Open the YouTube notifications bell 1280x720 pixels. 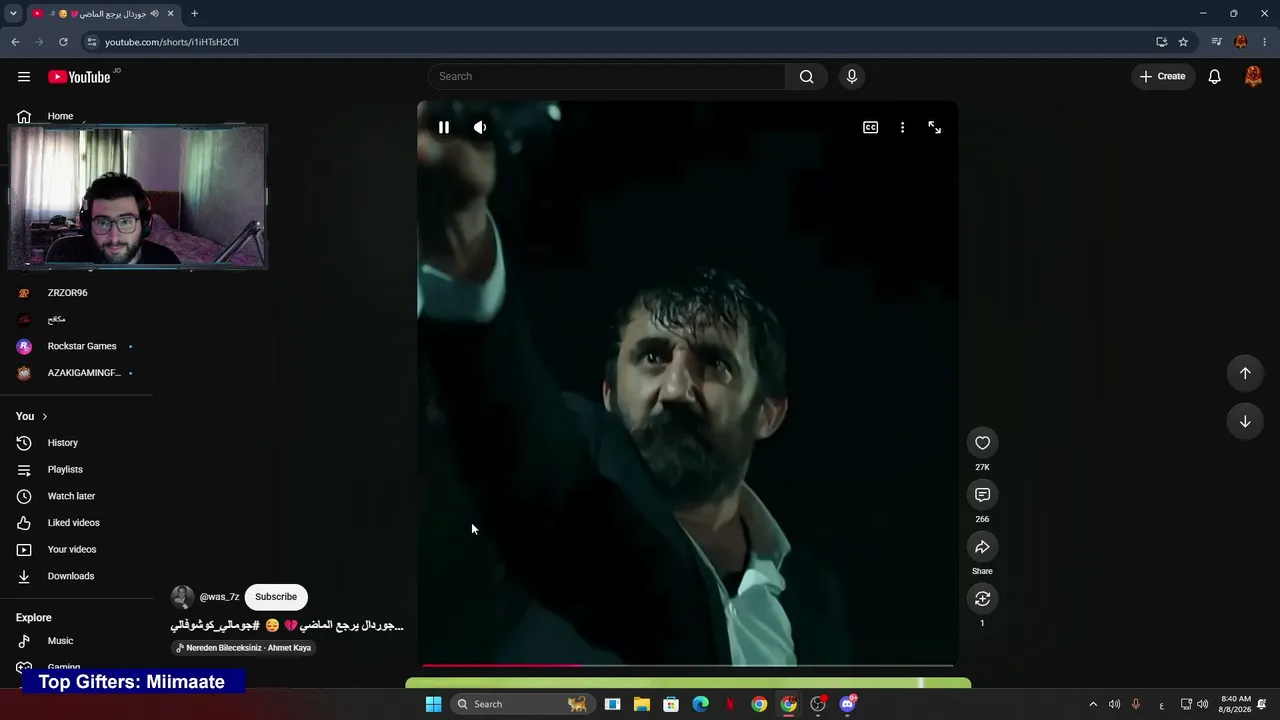[1214, 77]
